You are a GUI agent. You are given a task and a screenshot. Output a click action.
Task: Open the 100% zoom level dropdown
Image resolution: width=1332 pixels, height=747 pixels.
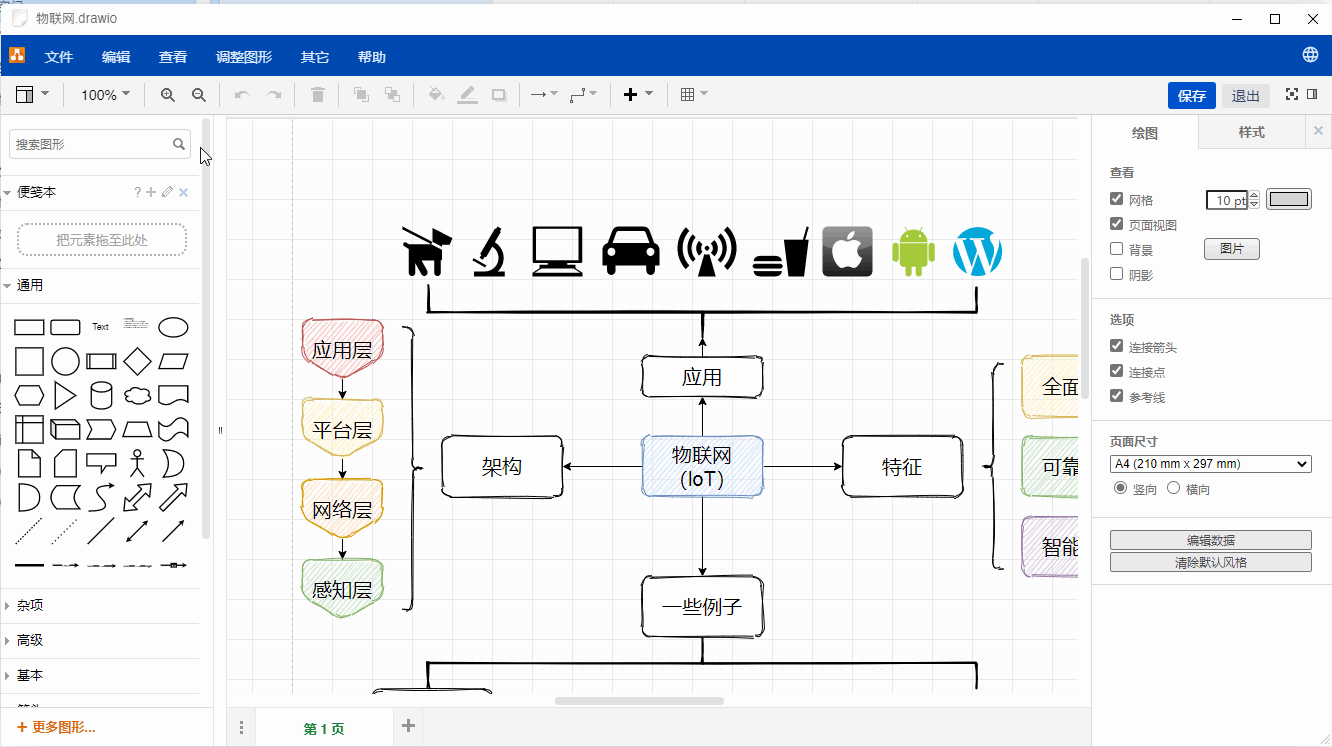[105, 95]
